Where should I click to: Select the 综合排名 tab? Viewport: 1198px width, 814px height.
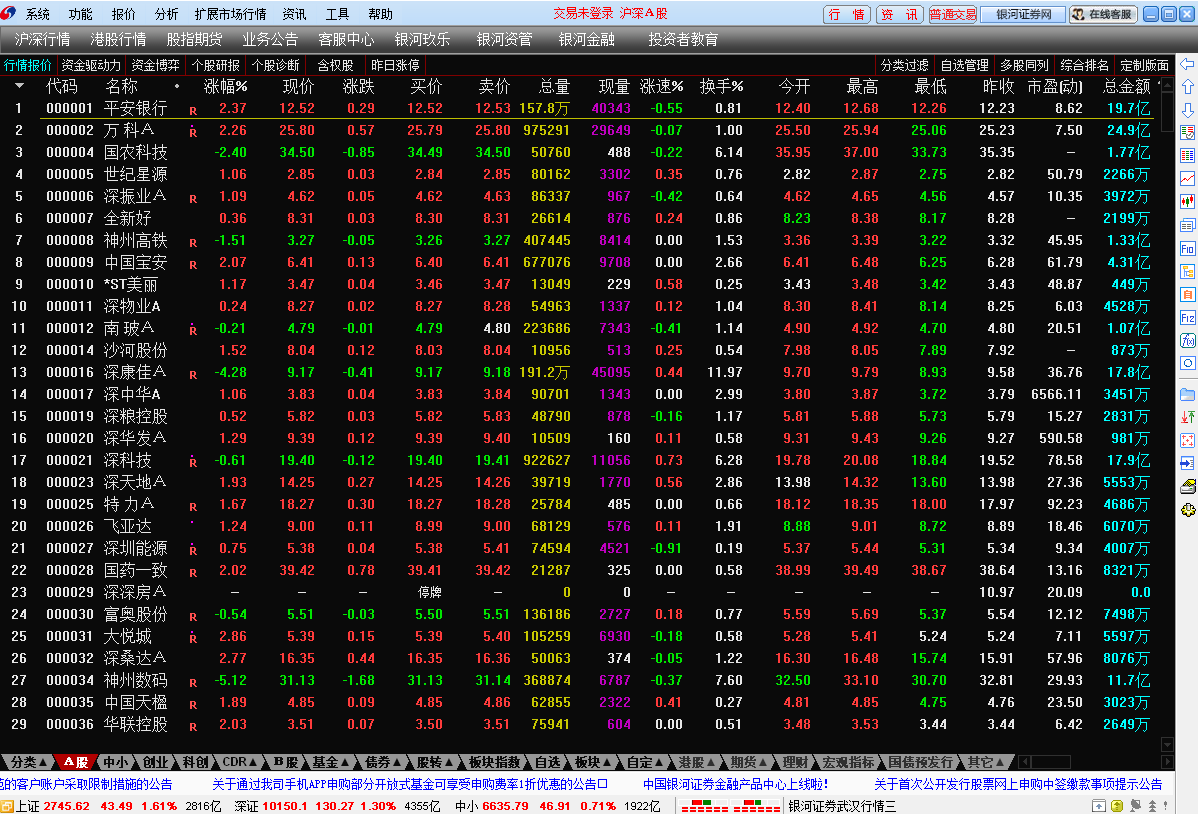click(1084, 66)
